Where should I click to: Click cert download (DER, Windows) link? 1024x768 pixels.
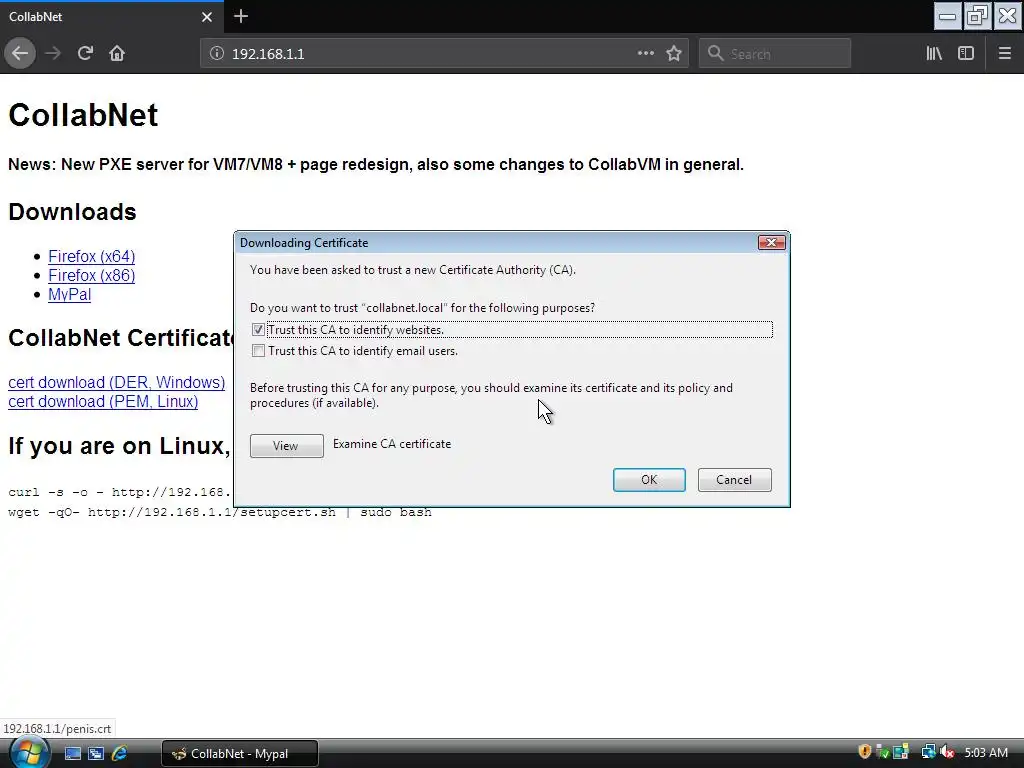[x=116, y=383]
